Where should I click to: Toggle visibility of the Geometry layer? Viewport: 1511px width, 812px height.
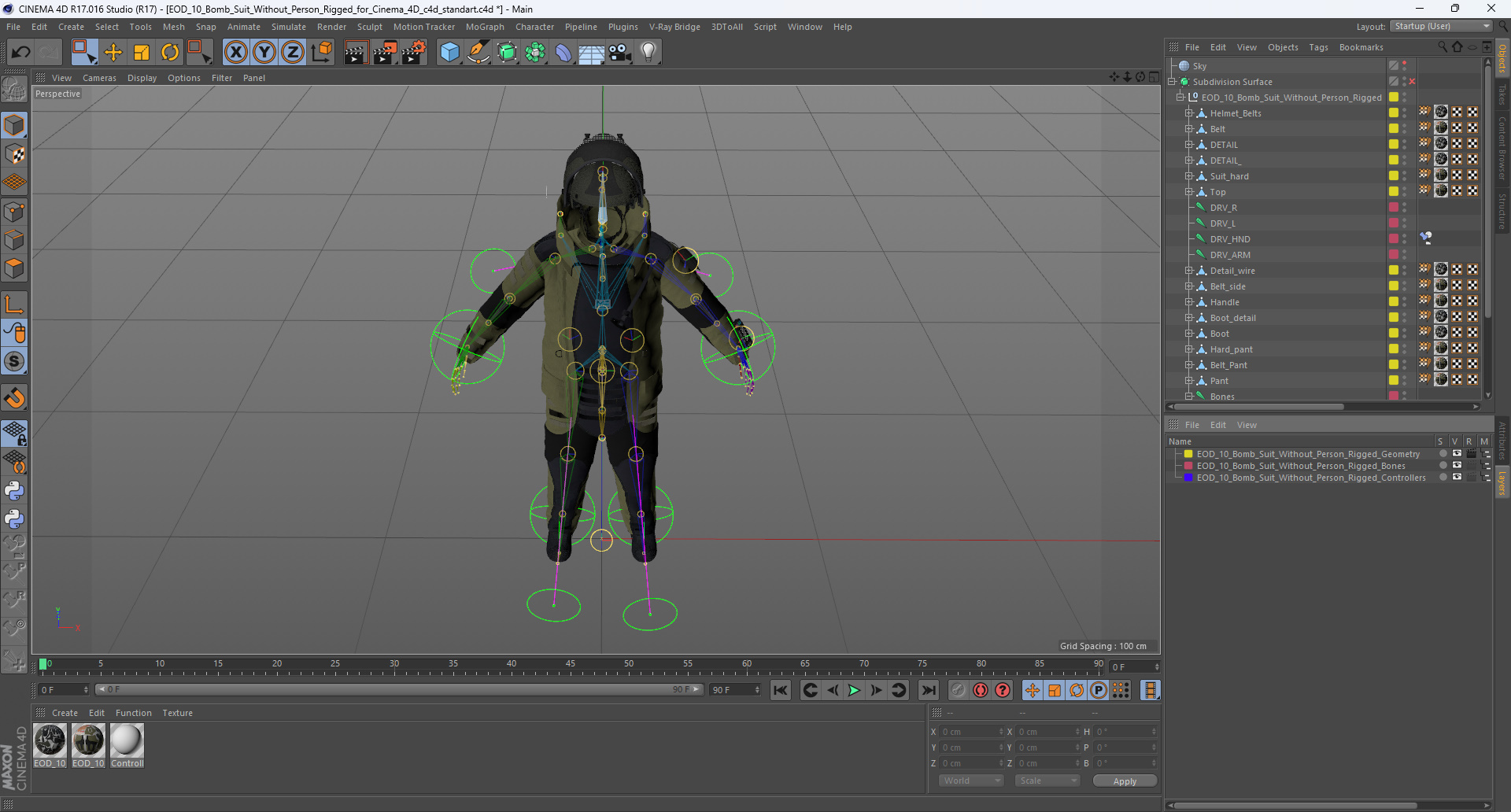pyautogui.click(x=1457, y=454)
